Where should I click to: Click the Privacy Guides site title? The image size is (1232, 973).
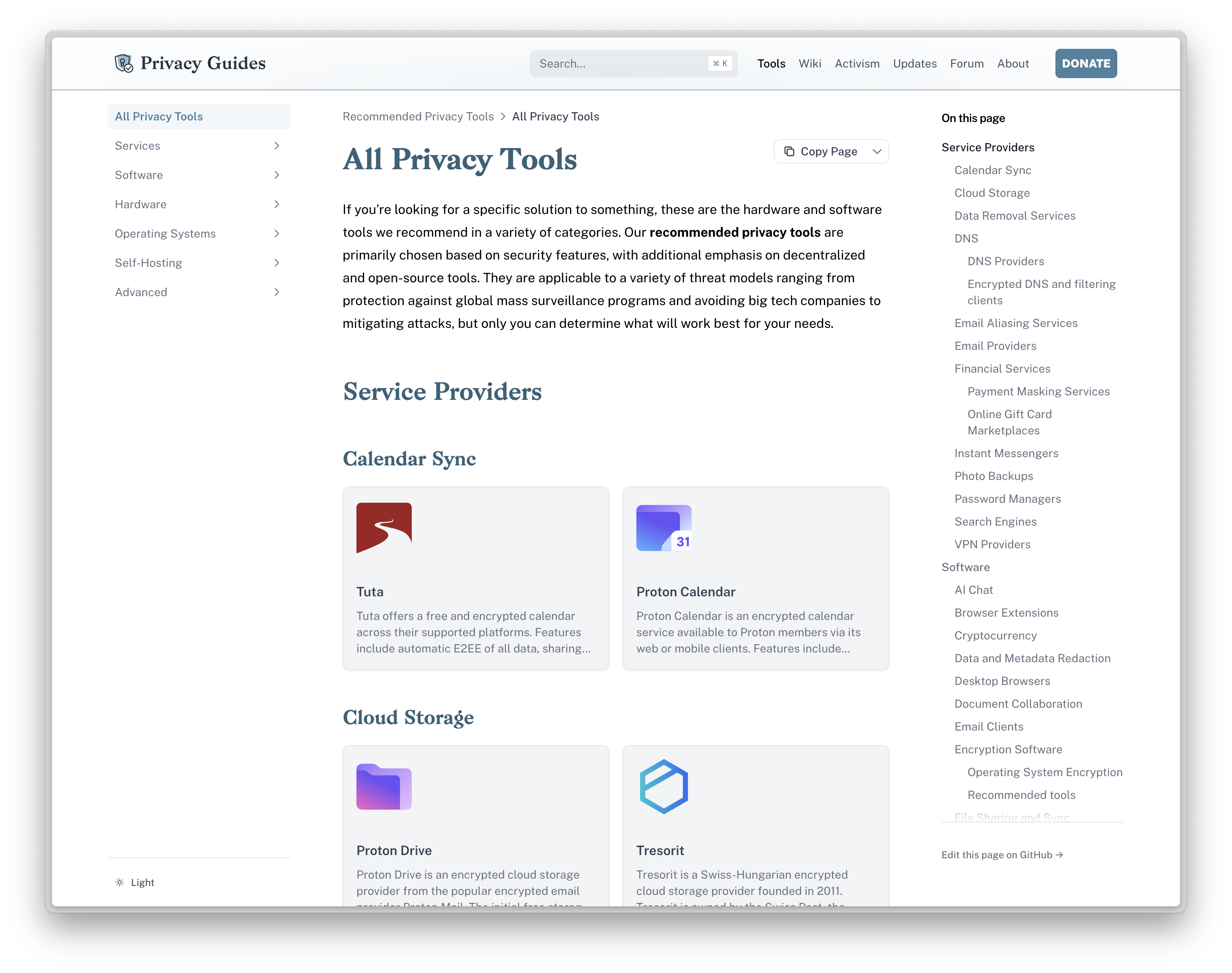pyautogui.click(x=203, y=63)
